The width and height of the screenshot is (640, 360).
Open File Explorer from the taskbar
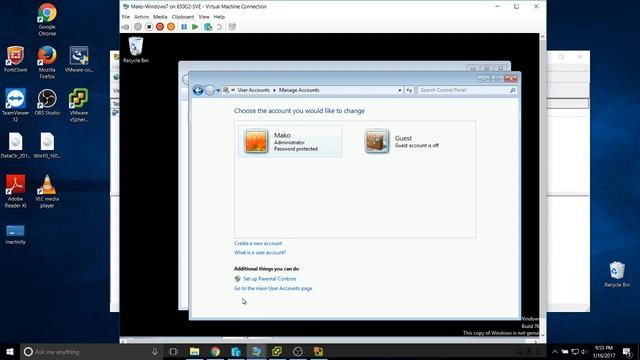pos(195,351)
